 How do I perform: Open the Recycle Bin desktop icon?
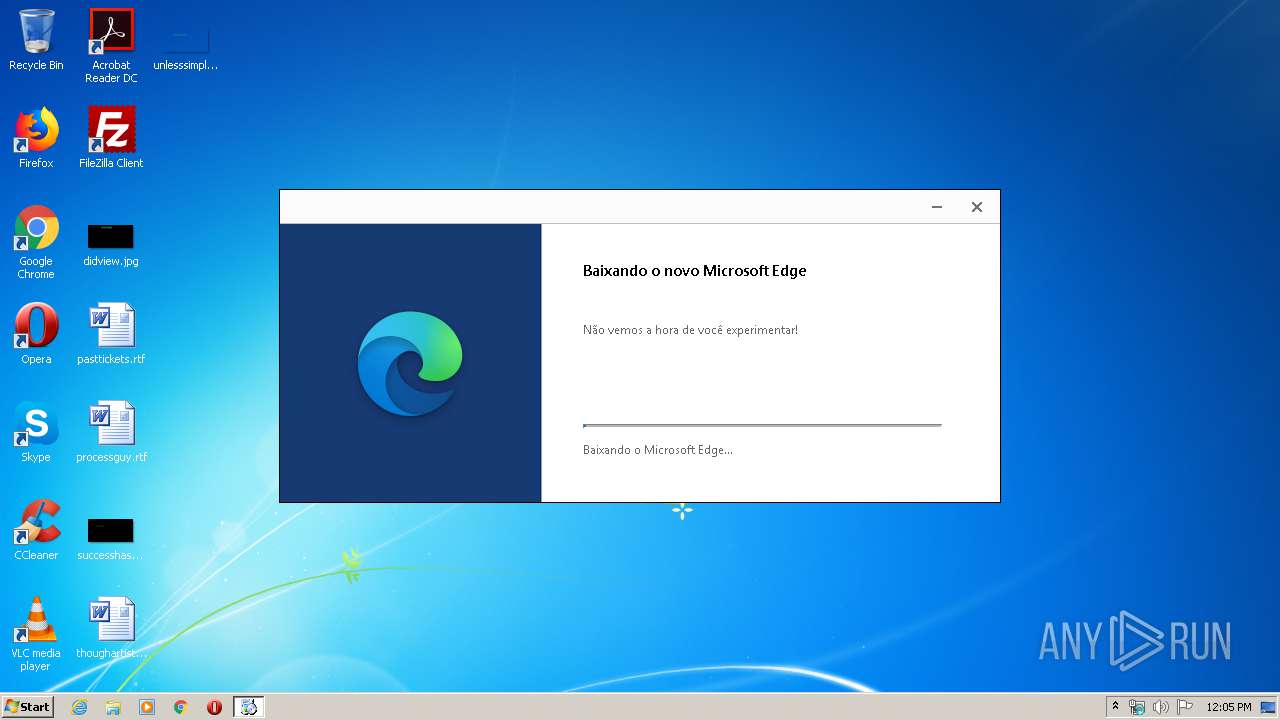coord(36,40)
